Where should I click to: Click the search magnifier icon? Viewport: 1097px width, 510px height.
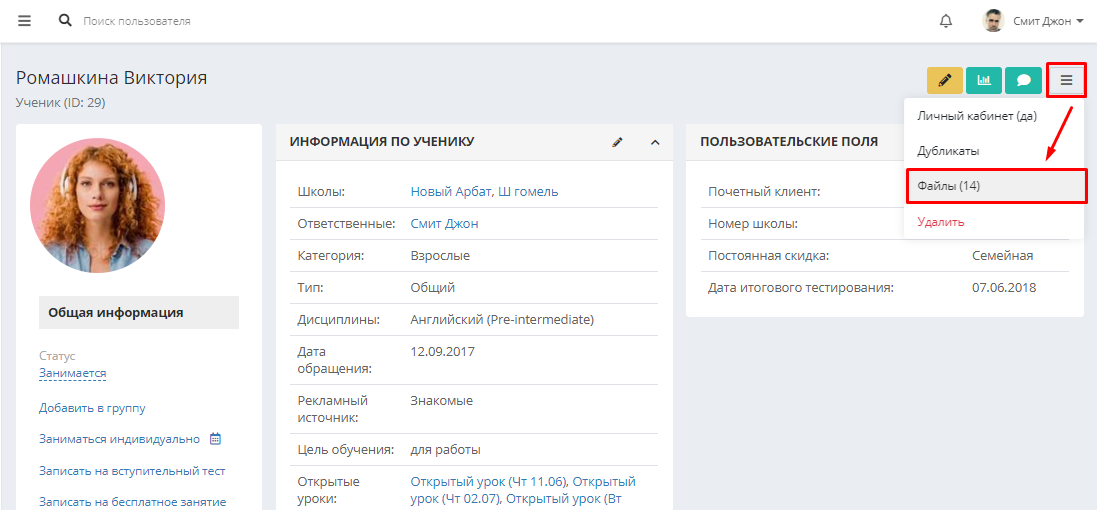pos(65,20)
